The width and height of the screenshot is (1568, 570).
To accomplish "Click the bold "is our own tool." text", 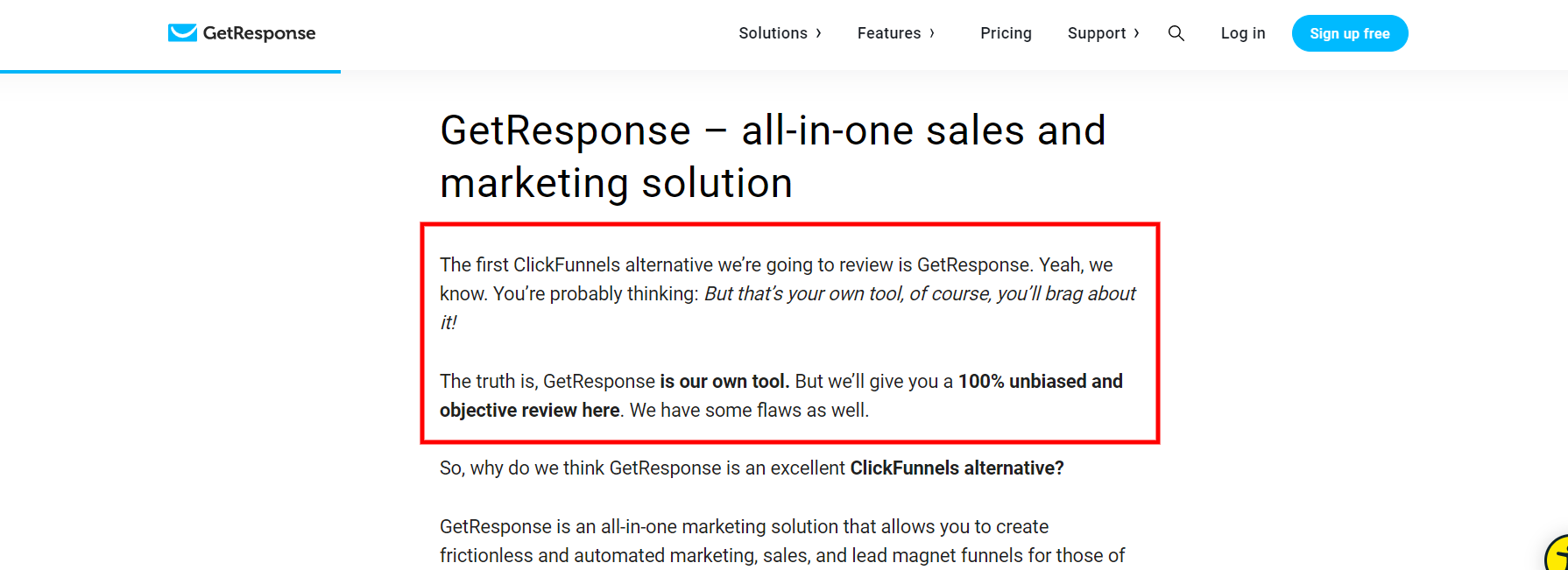I will pos(724,382).
